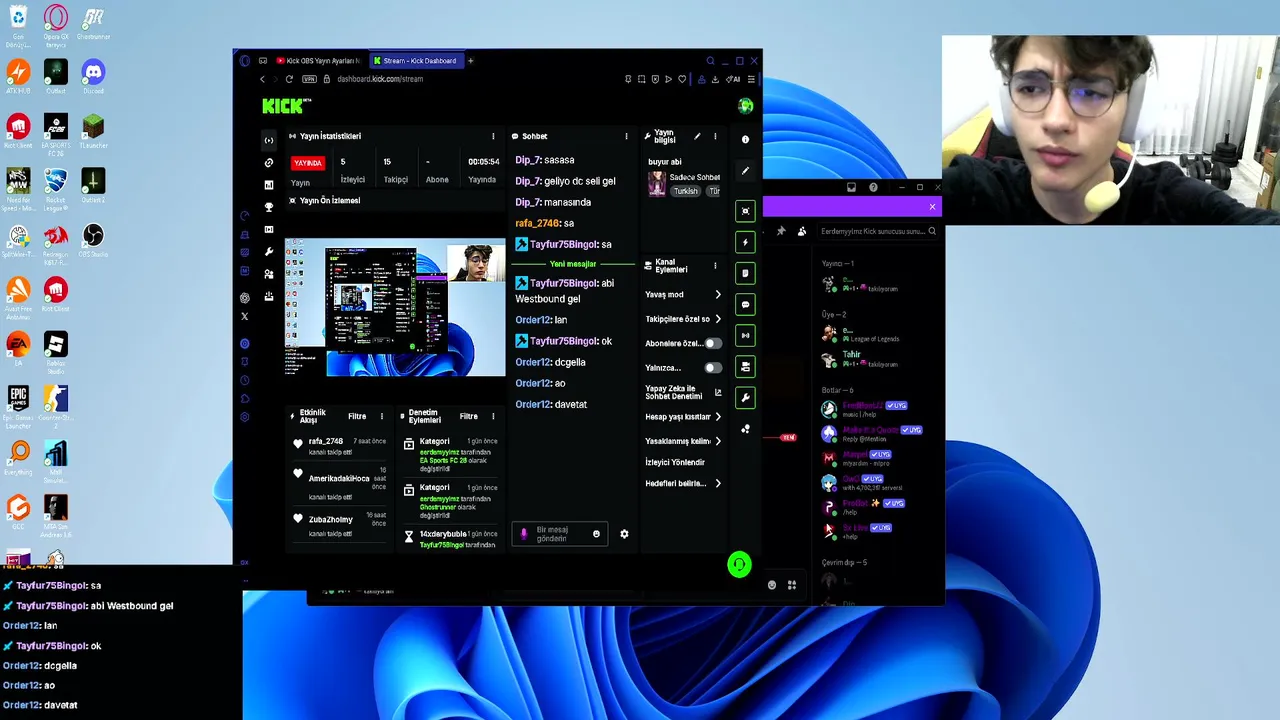Click rafa_2748 in activity feed
Image resolution: width=1280 pixels, height=720 pixels.
click(x=326, y=441)
